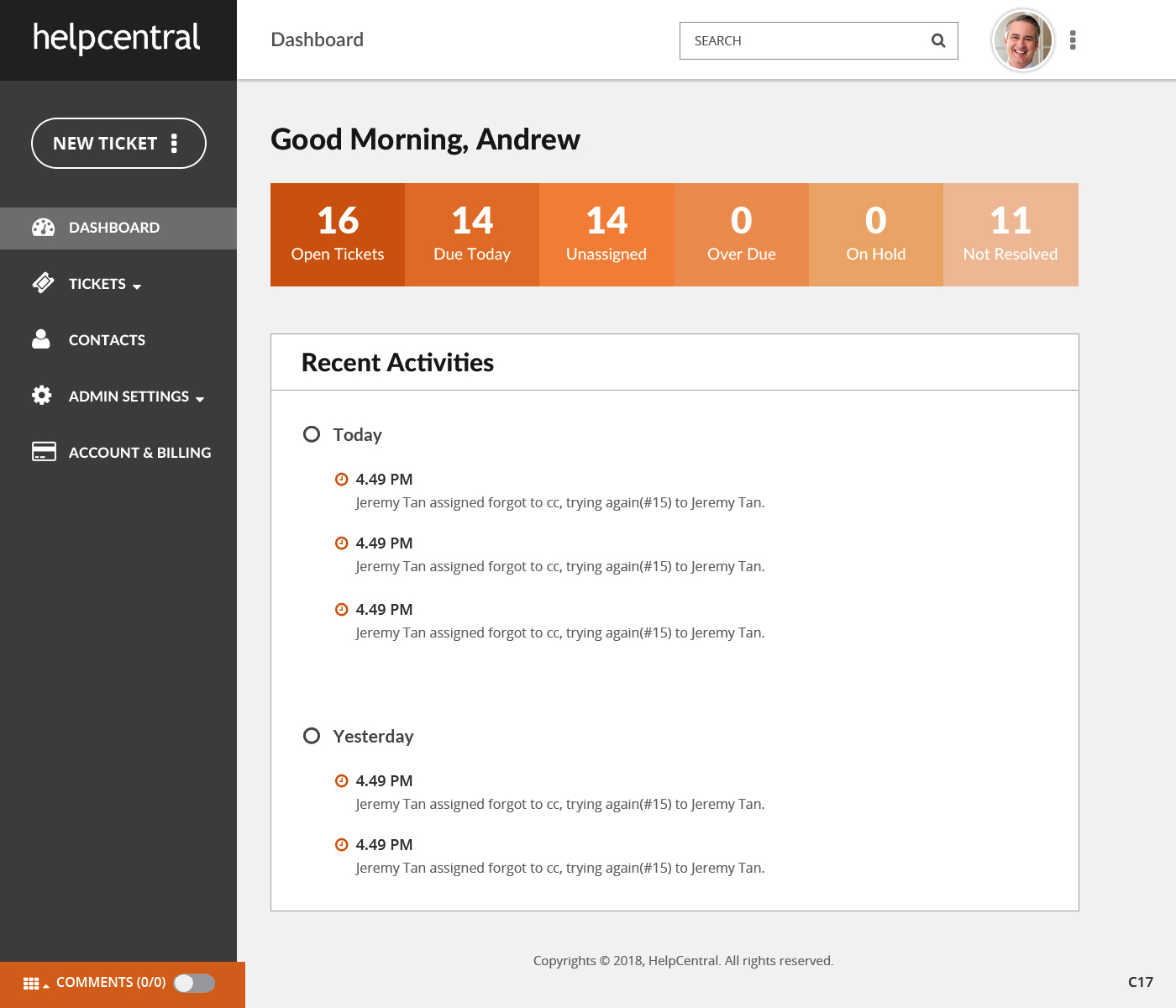This screenshot has height=1008, width=1176.
Task: Click the light Not Resolved tile
Action: 1011,235
